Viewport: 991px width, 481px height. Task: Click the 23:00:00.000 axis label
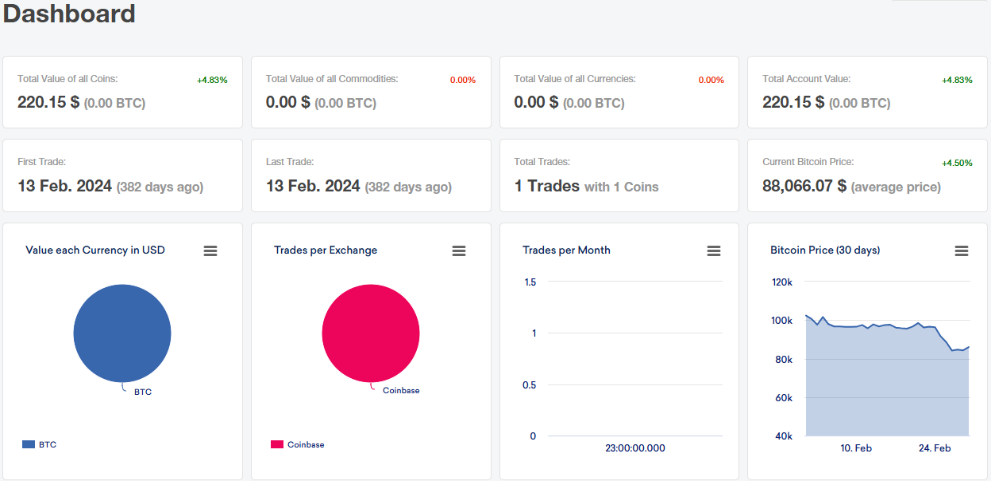coord(635,448)
